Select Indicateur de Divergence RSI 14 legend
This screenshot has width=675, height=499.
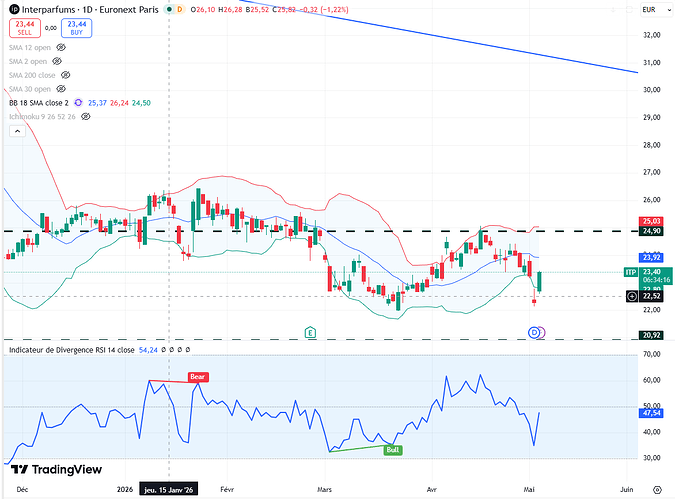71,350
